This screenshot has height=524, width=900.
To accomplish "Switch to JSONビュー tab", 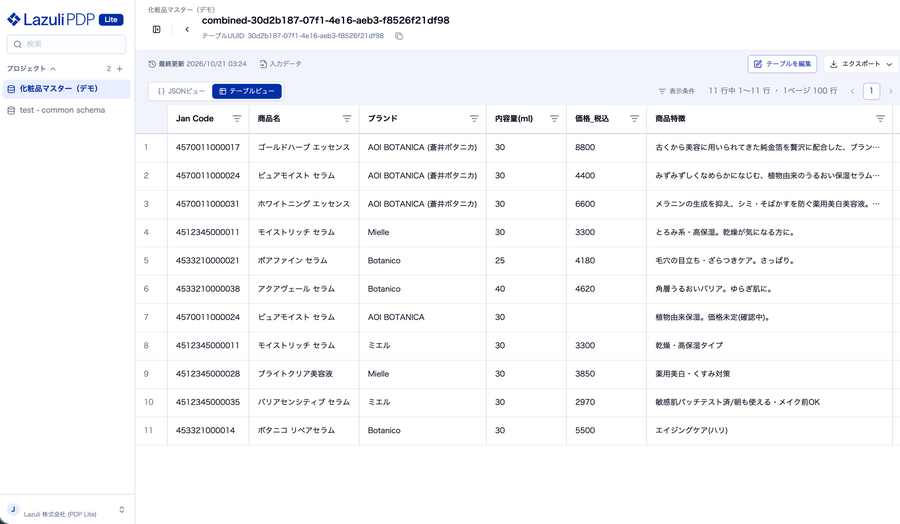I will click(x=181, y=91).
